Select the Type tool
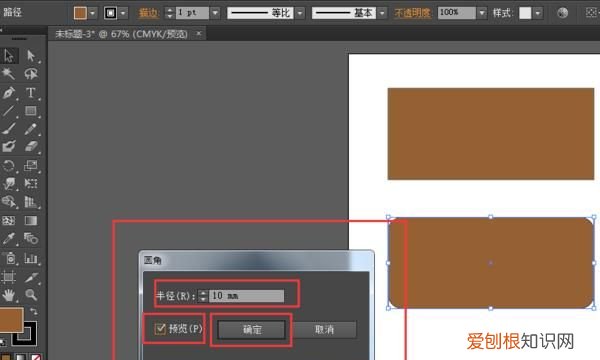600x360 pixels. click(x=31, y=93)
